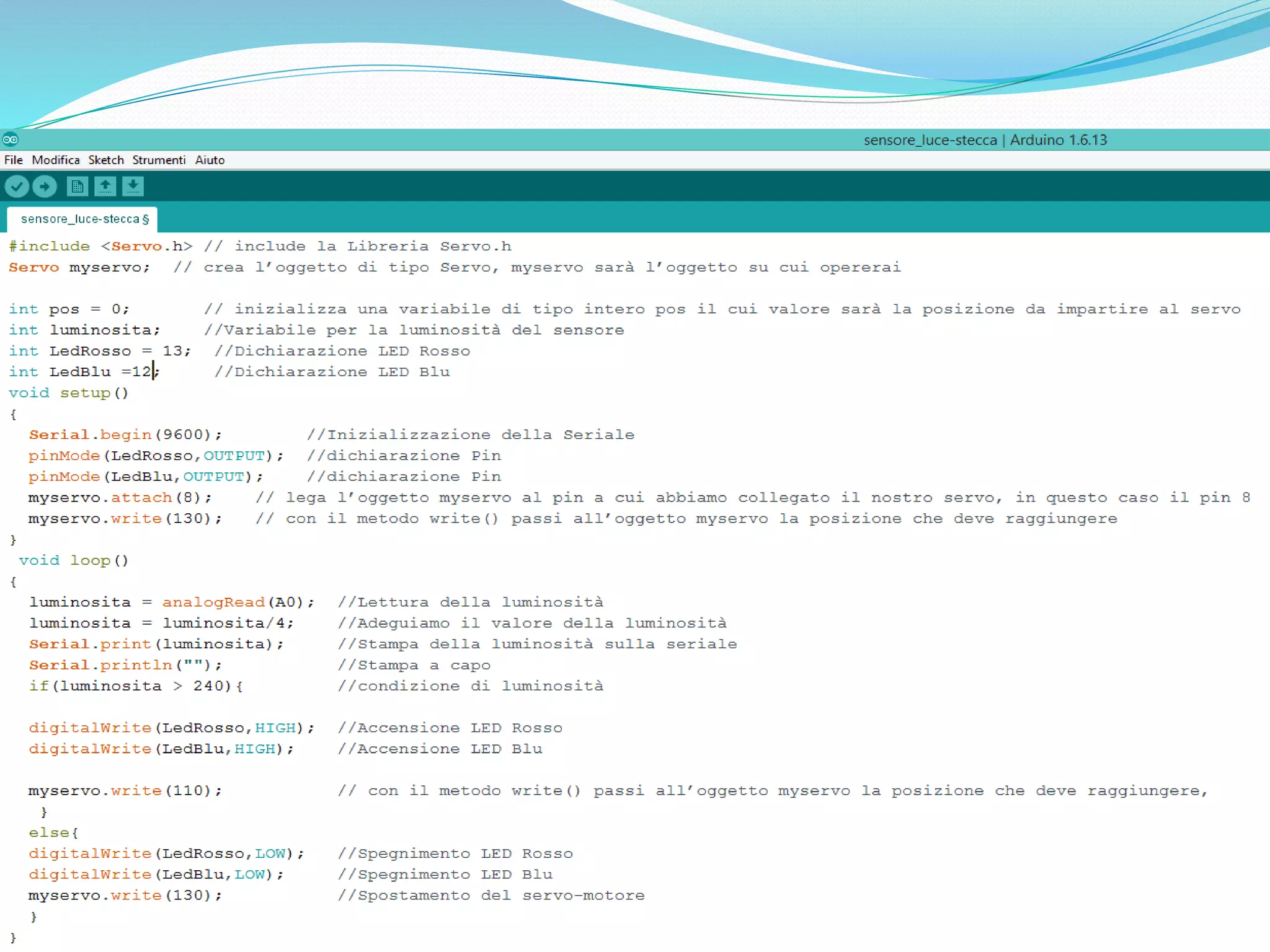Click the Arduino logo in title bar
This screenshot has height=952, width=1270.
click(11, 139)
